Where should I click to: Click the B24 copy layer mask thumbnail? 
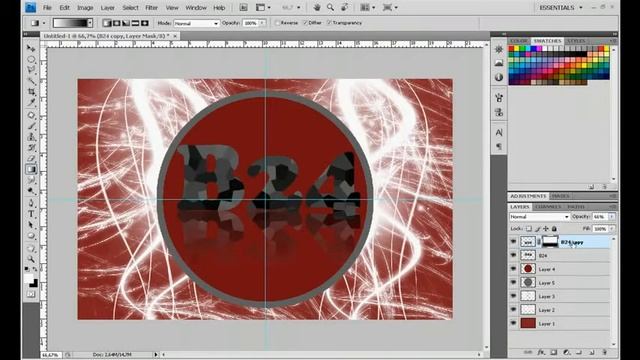click(550, 242)
